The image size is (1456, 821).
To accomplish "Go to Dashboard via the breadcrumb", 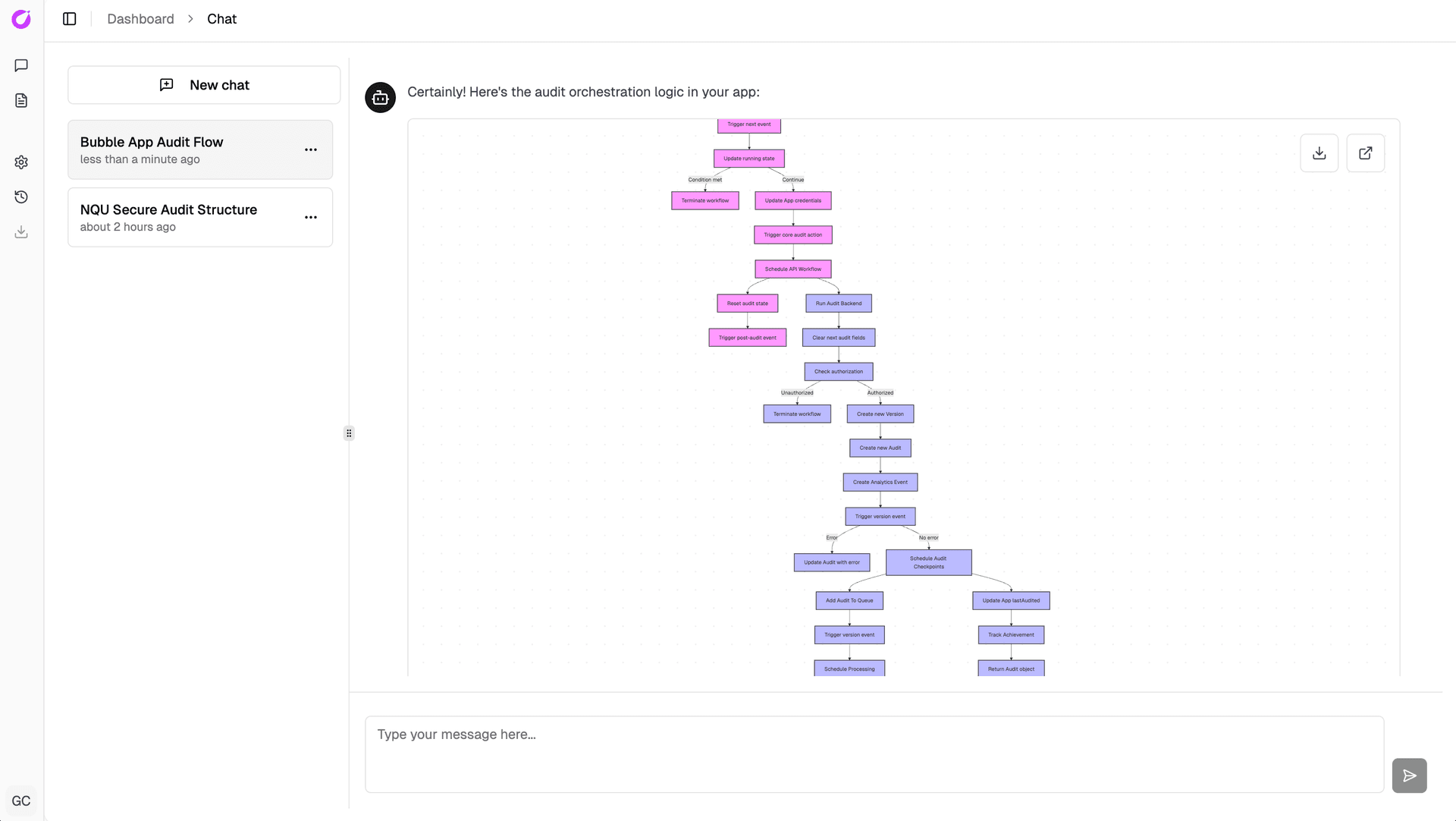I will [x=140, y=18].
